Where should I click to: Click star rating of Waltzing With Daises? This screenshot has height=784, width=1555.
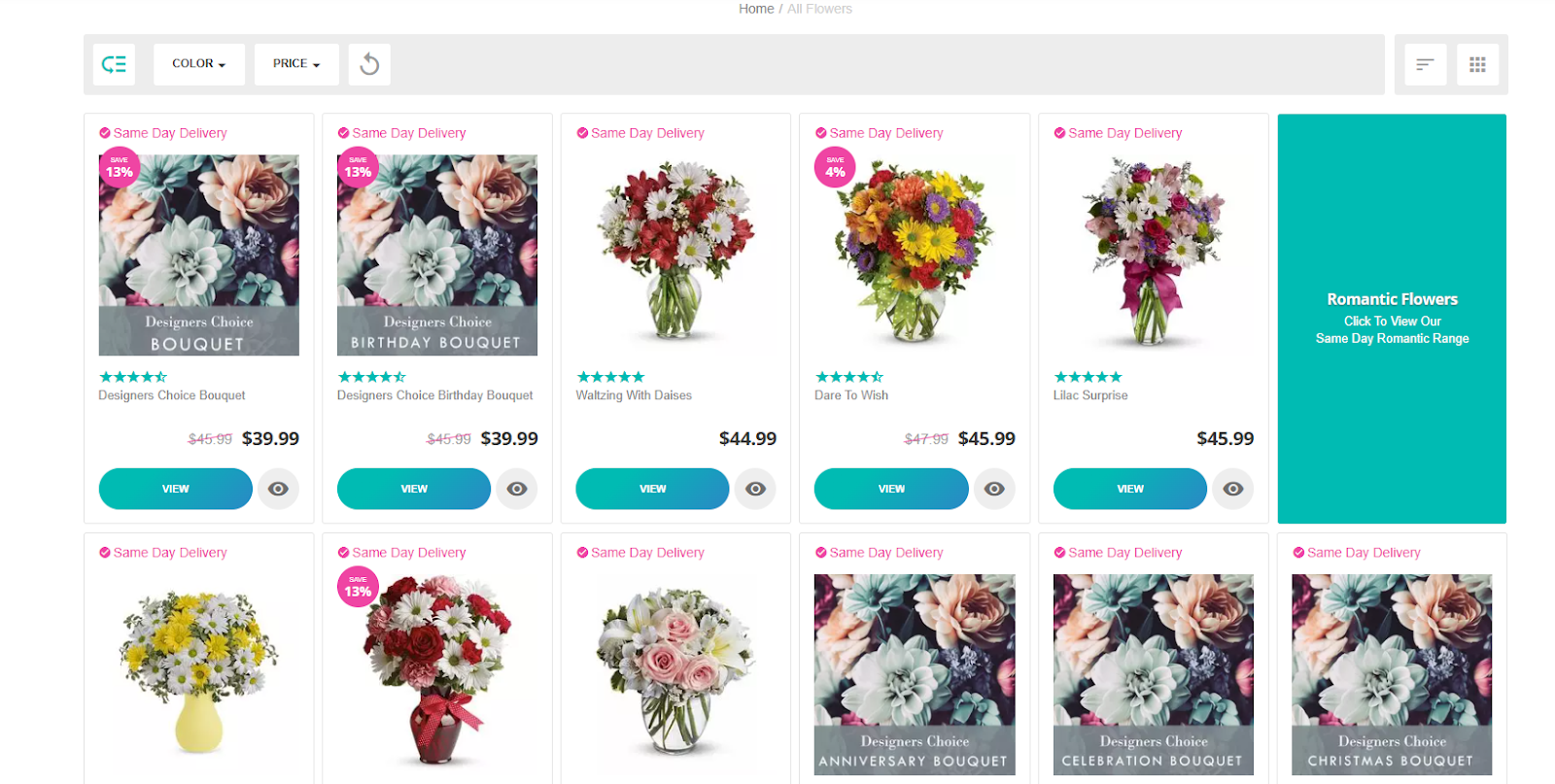(611, 377)
